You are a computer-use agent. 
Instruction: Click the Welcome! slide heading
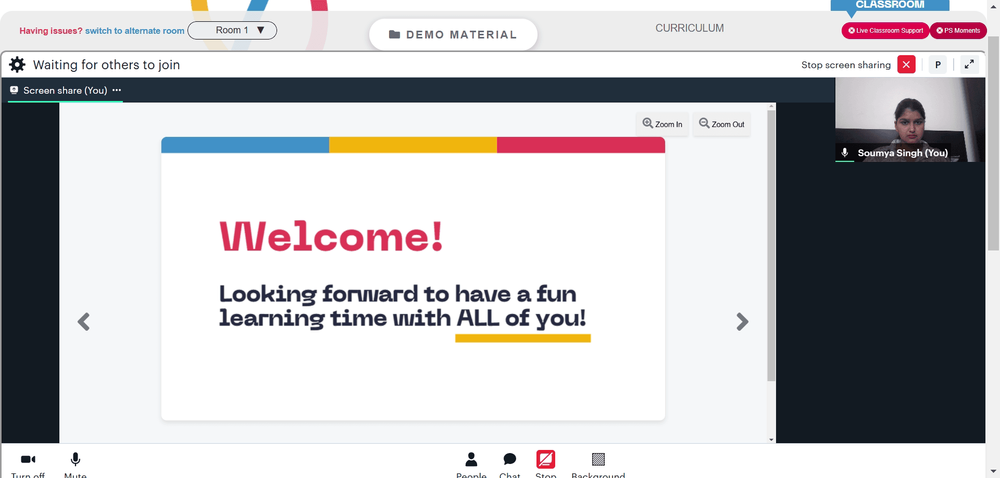(331, 236)
